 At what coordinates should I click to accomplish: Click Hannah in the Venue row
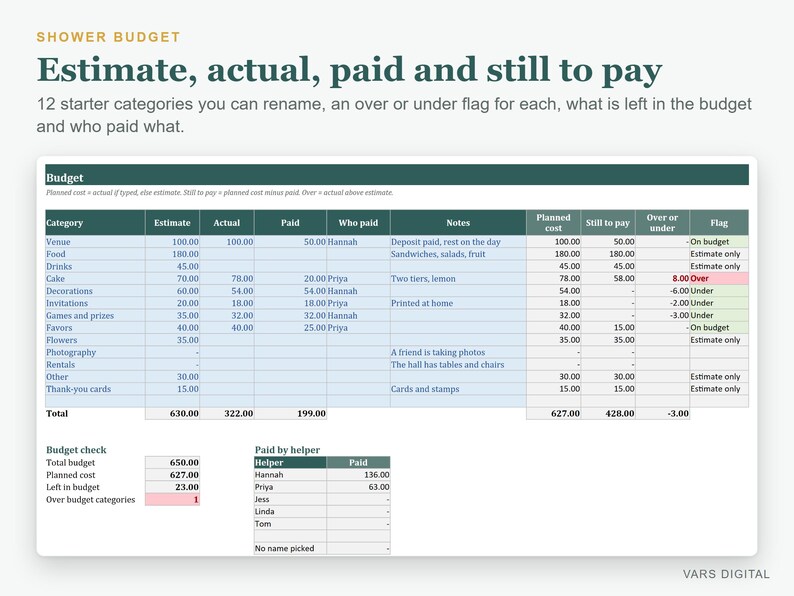[x=359, y=242]
